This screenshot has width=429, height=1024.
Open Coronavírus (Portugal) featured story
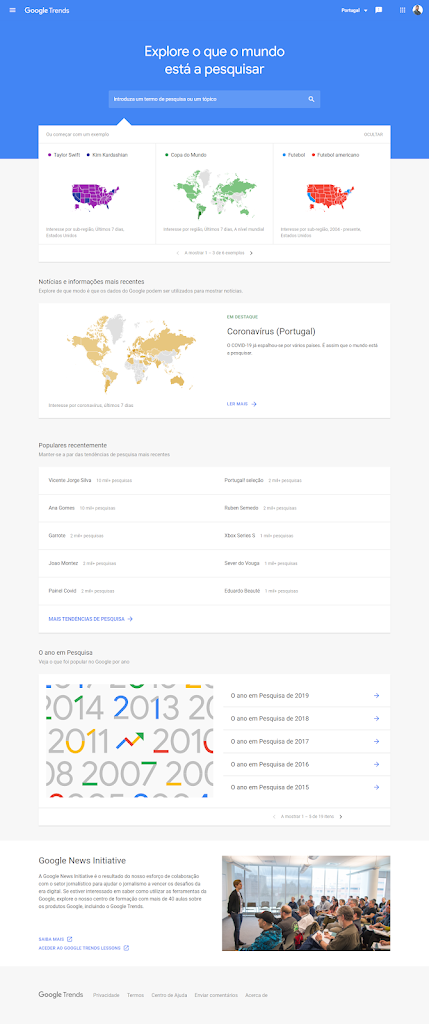tap(271, 331)
